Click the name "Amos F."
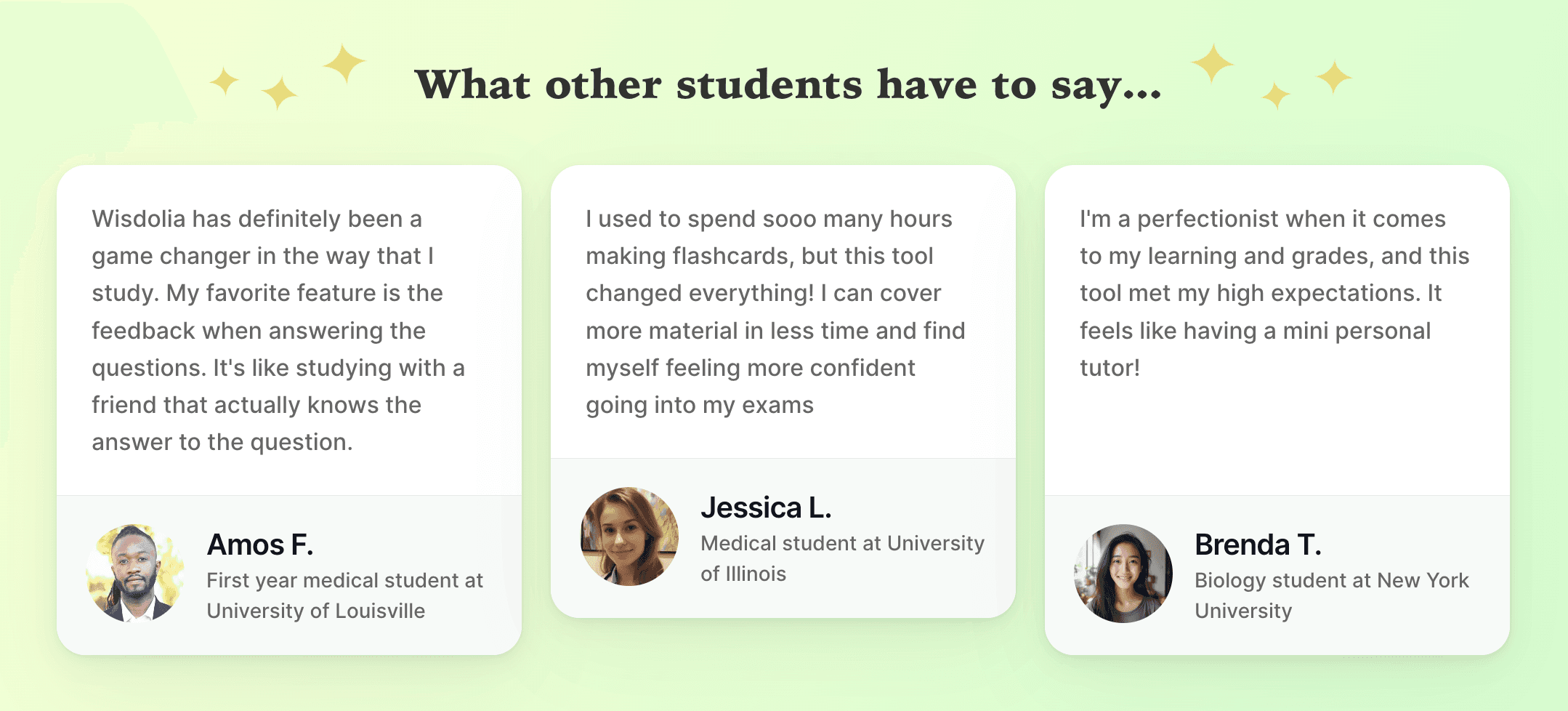This screenshot has height=711, width=1568. tap(260, 545)
